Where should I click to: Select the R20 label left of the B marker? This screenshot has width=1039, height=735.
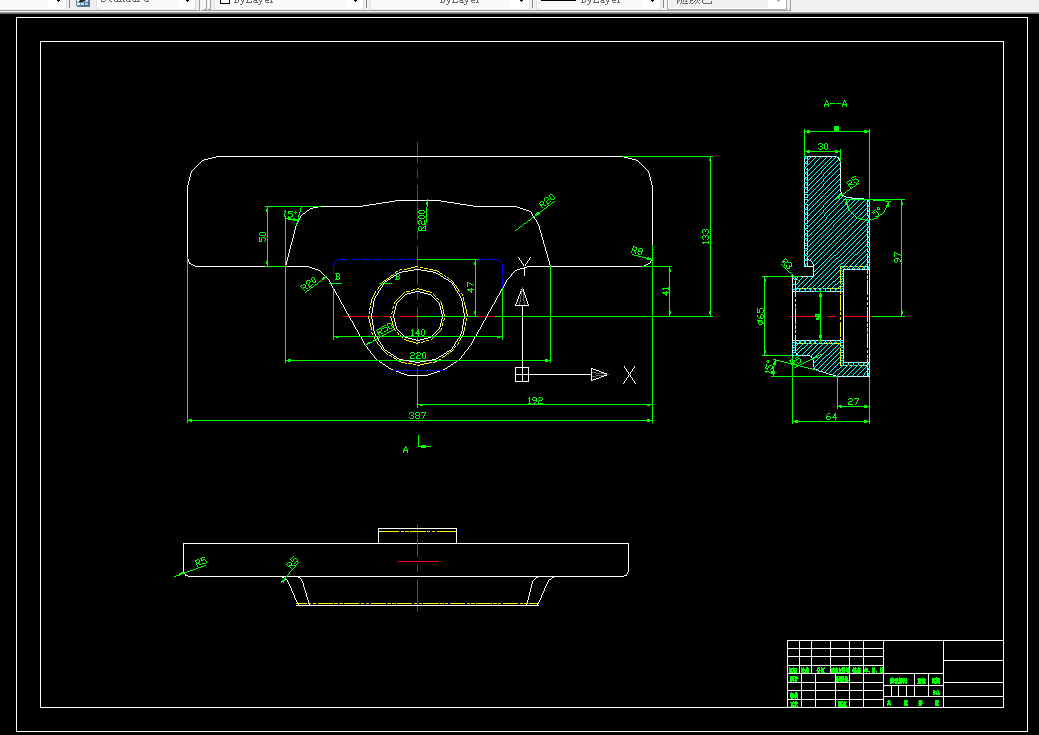pyautogui.click(x=309, y=284)
